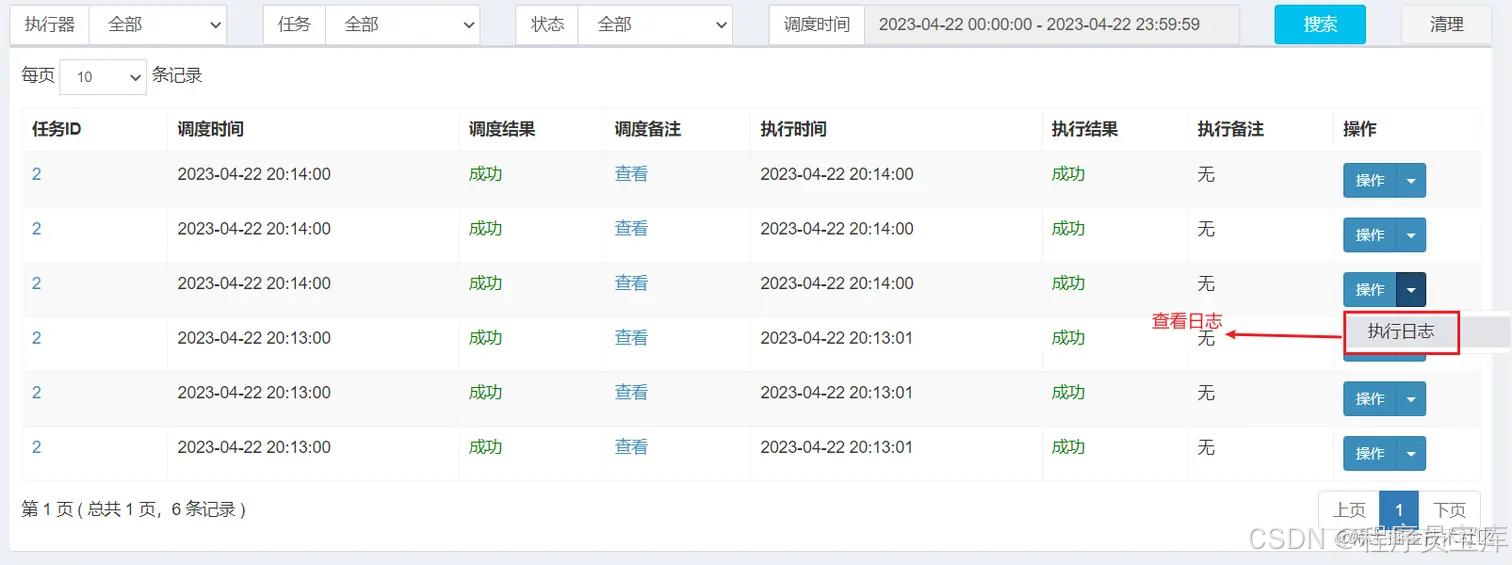Open the task ID 2 link in the fourth row
Viewport: 1512px width, 565px height.
pyautogui.click(x=37, y=338)
